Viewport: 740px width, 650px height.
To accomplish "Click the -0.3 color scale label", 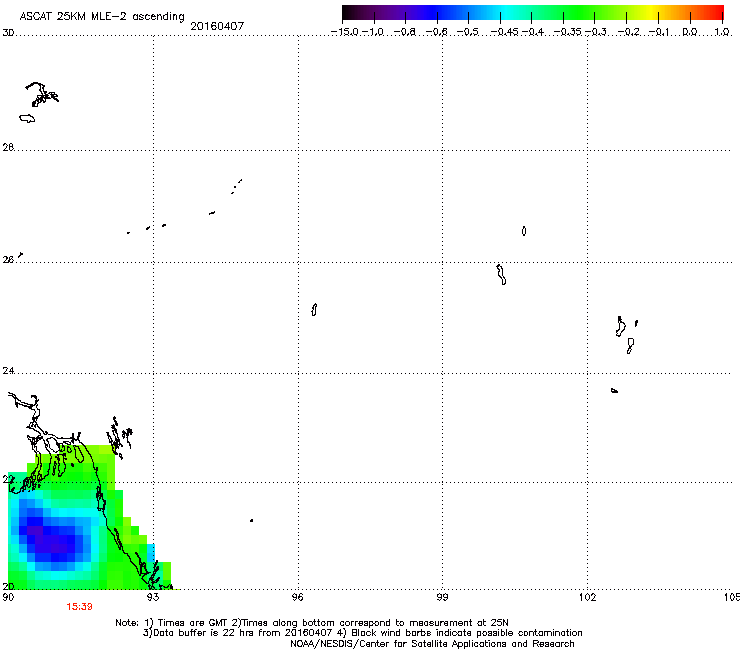I will 596,32.
